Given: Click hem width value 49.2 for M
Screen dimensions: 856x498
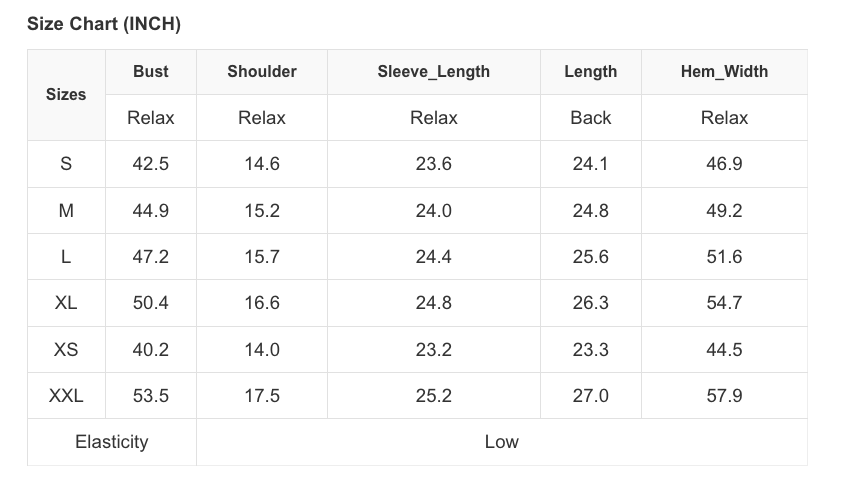Looking at the screenshot, I should point(724,211).
